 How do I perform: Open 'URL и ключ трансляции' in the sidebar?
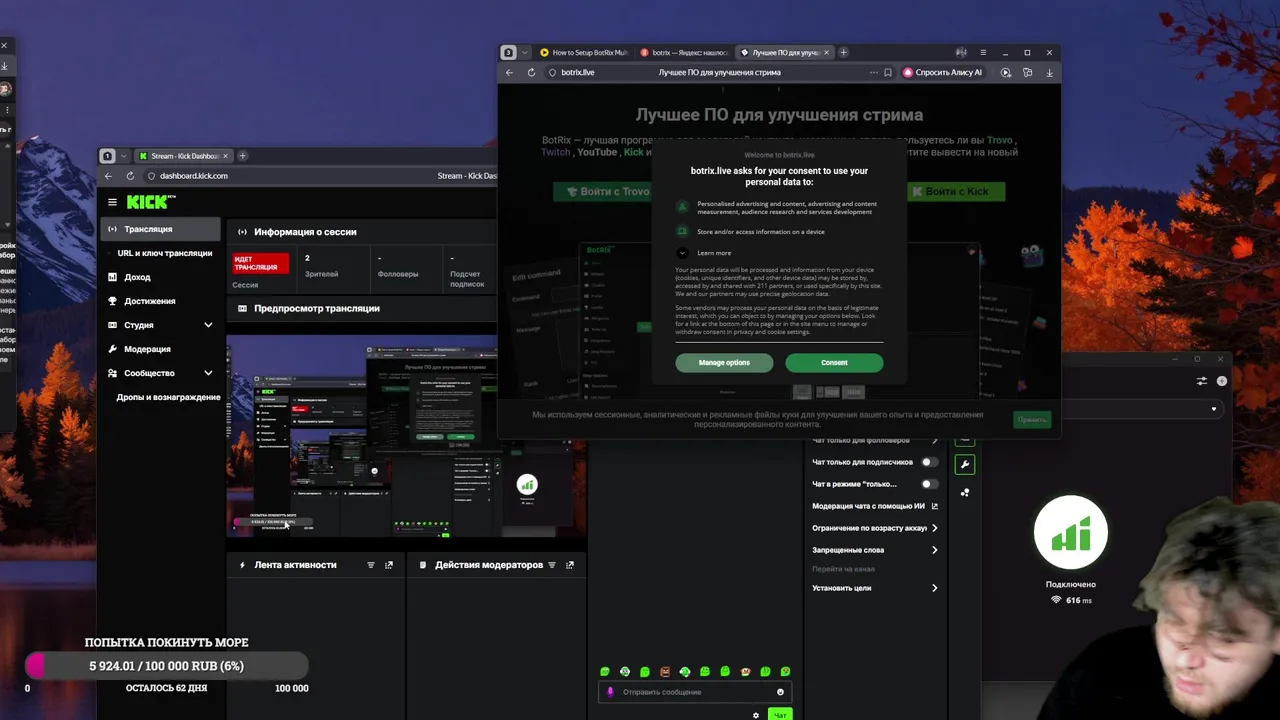coord(165,253)
